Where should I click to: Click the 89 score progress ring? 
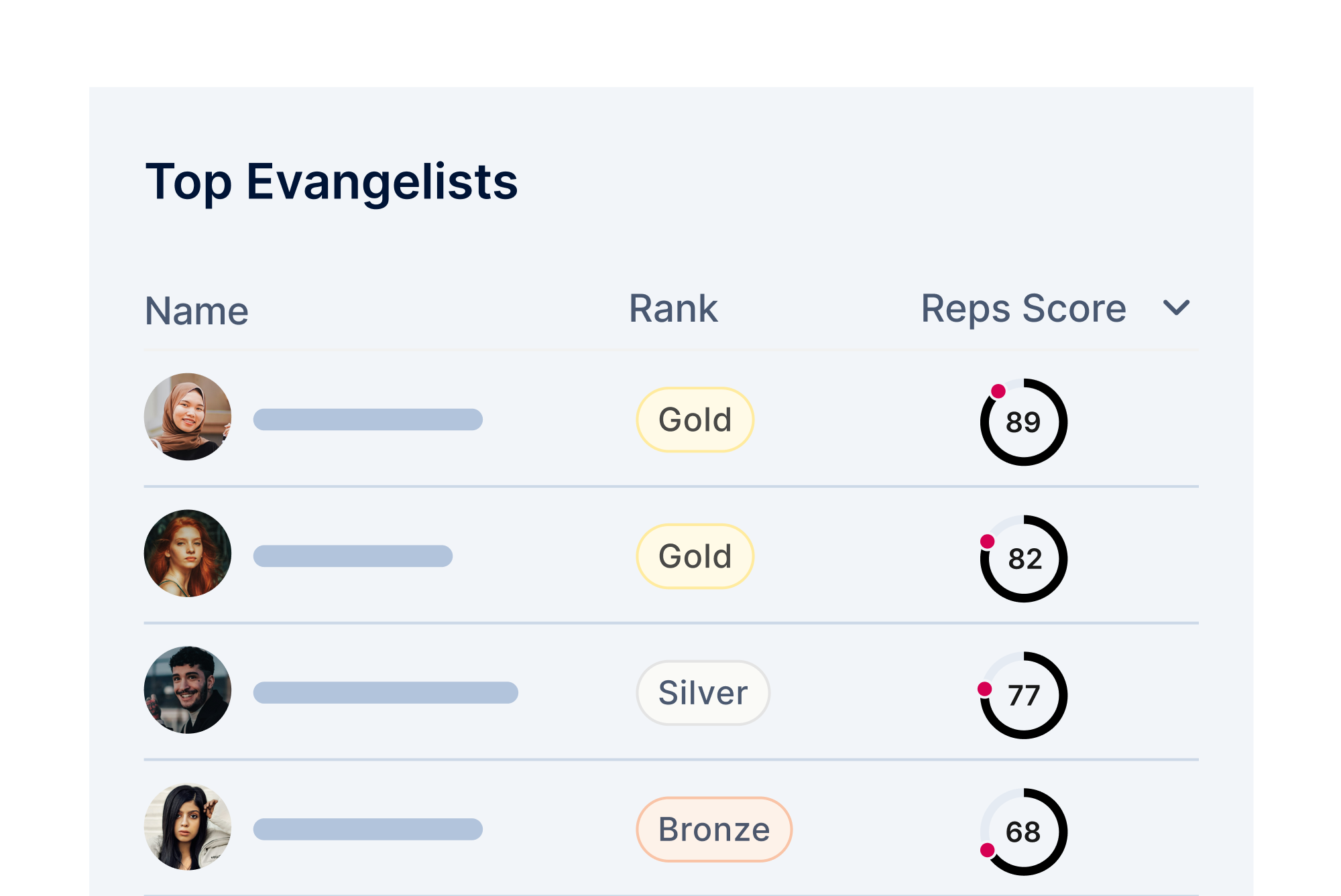coord(1023,422)
